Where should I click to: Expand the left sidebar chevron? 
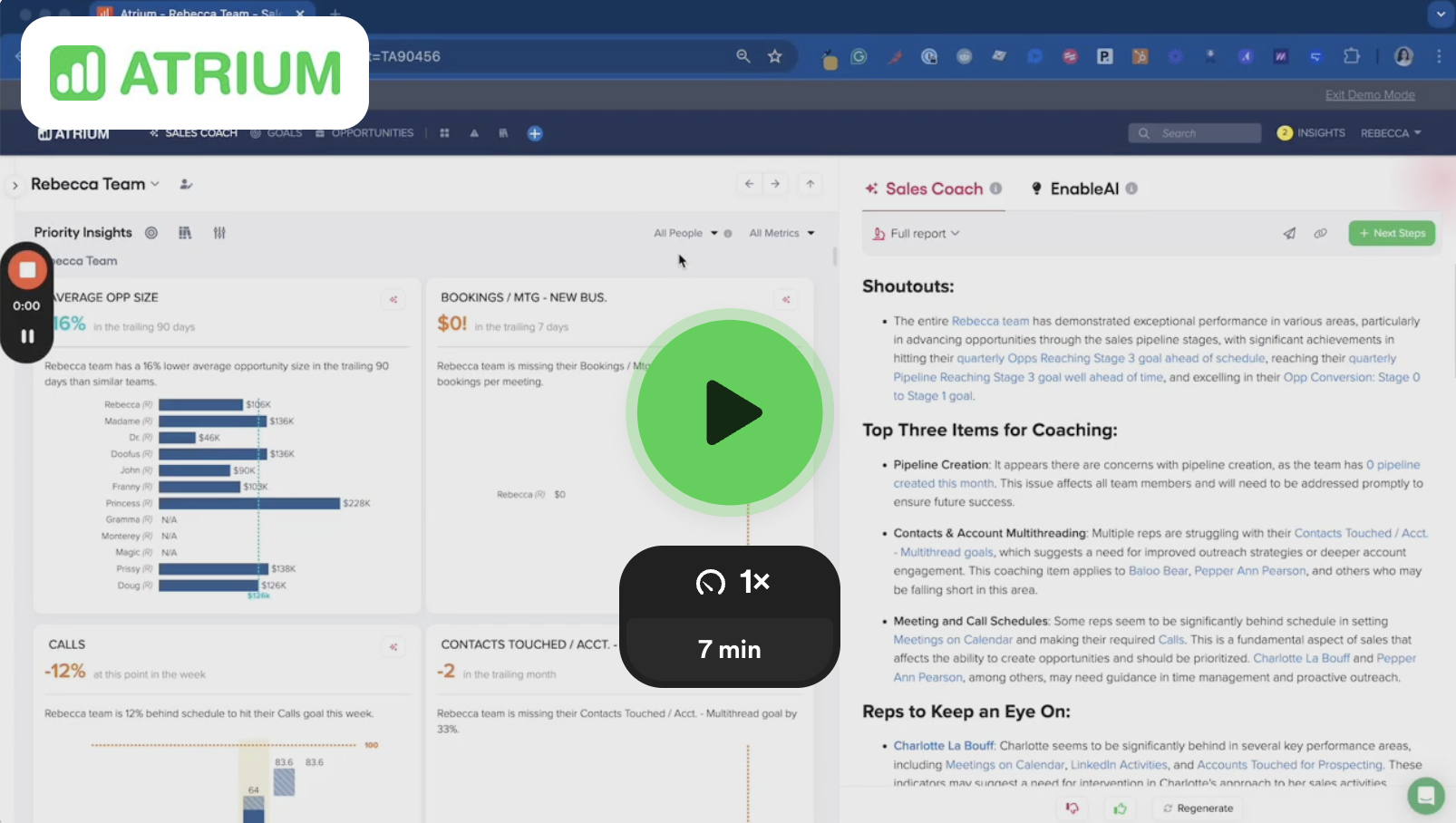point(15,185)
